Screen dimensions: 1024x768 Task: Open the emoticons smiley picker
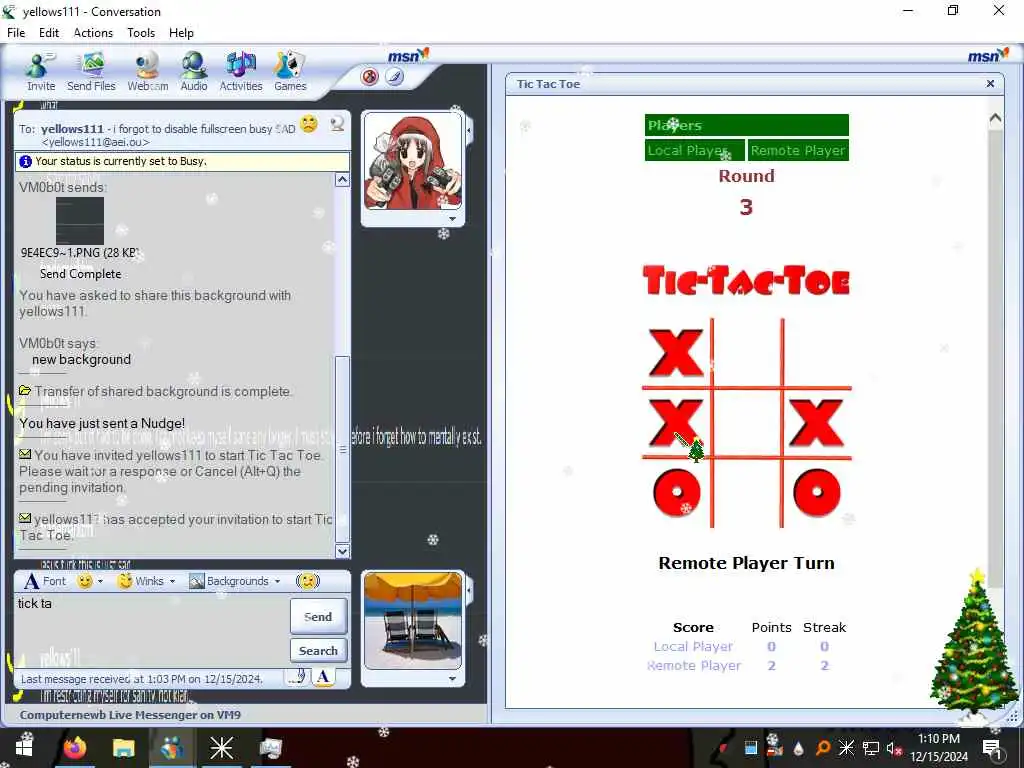[84, 581]
